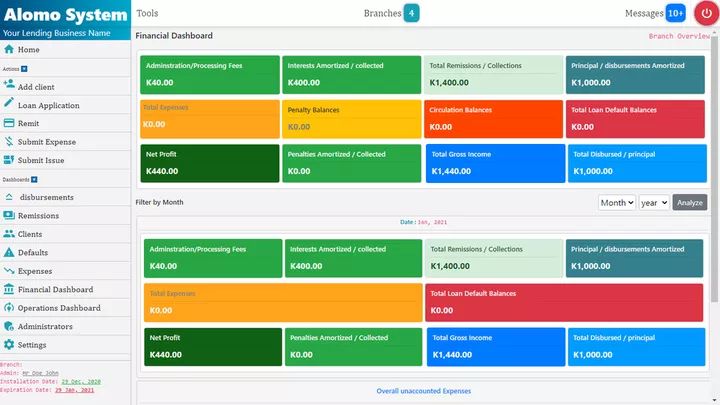
Task: Click the disbursements icon in sidebar
Action: click(9, 197)
